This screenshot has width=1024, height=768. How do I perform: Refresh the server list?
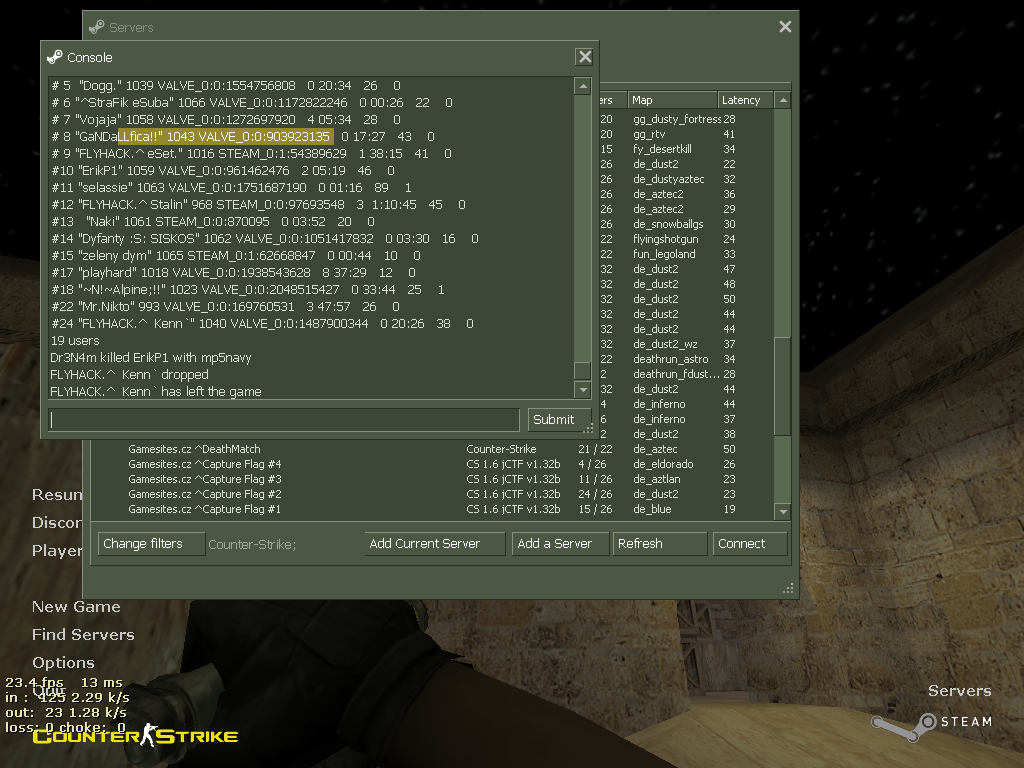659,544
